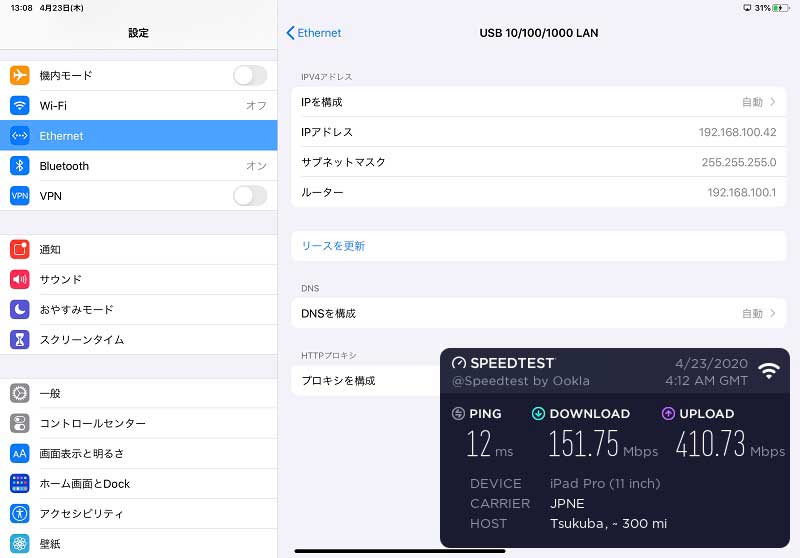800x558 pixels.
Task: Open Wi-Fi settings row
Action: click(x=139, y=106)
